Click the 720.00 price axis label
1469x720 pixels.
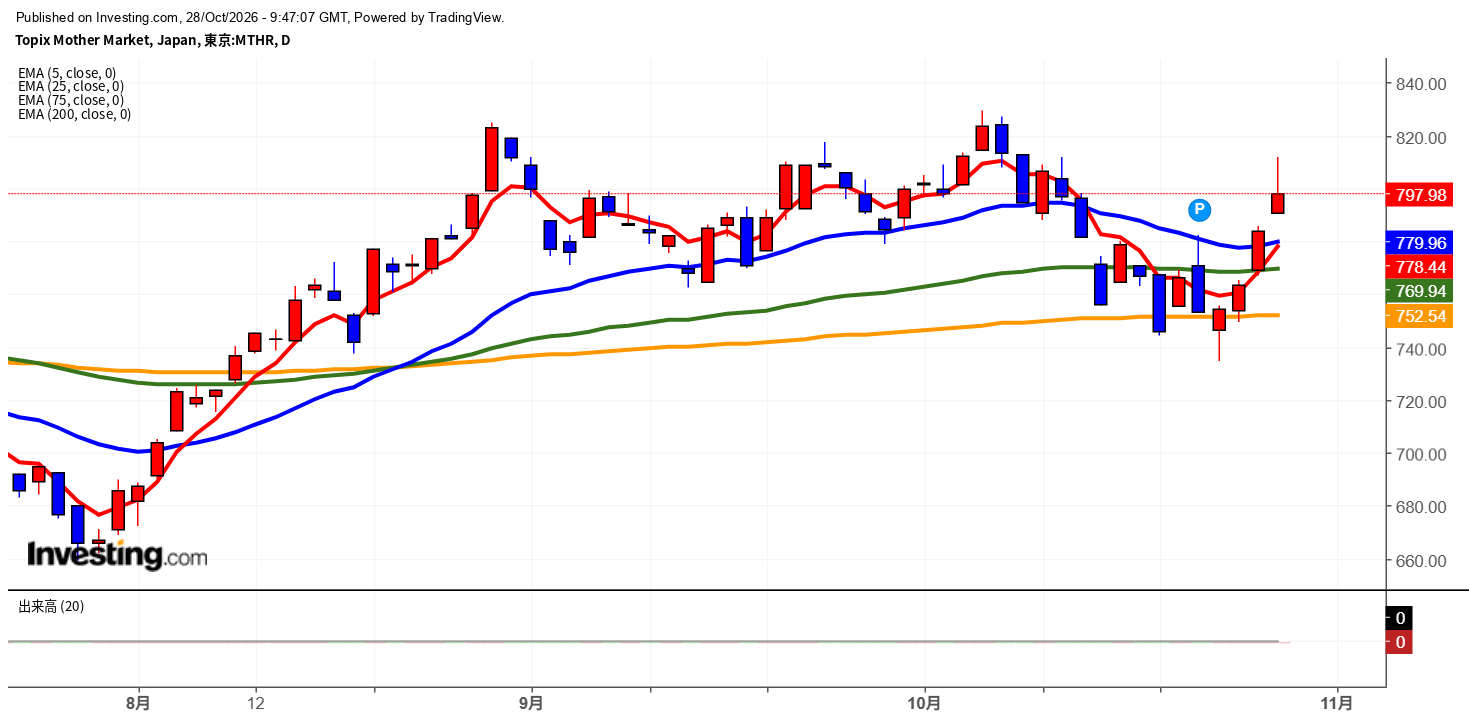(x=1420, y=402)
